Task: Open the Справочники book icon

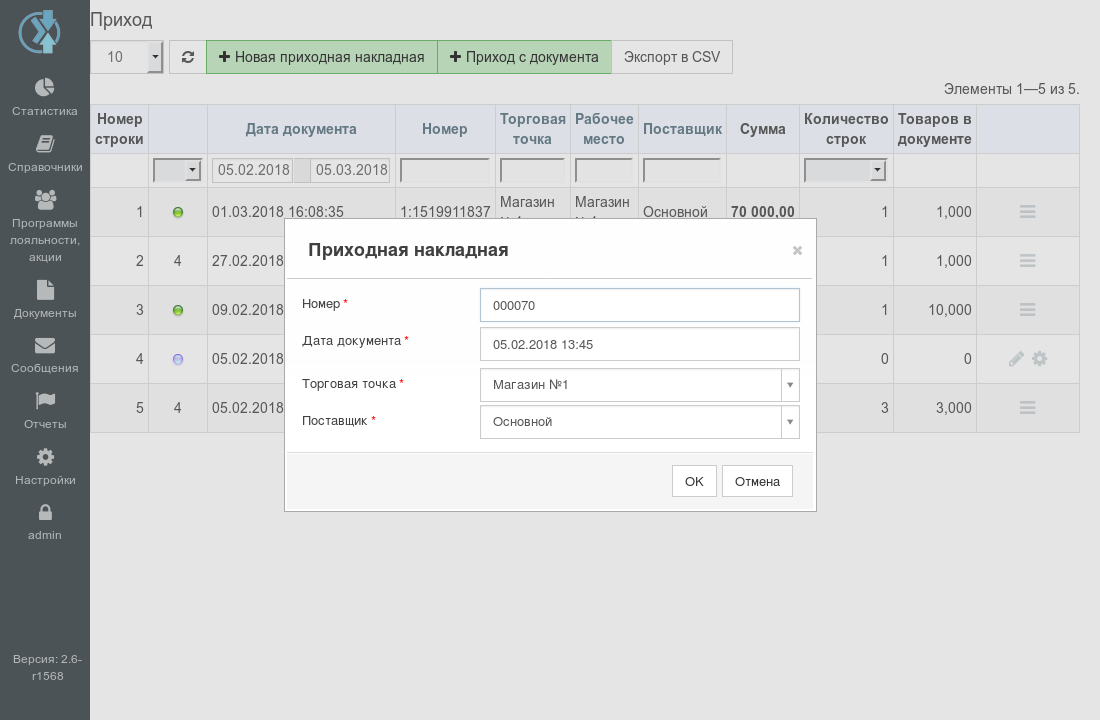Action: (45, 144)
